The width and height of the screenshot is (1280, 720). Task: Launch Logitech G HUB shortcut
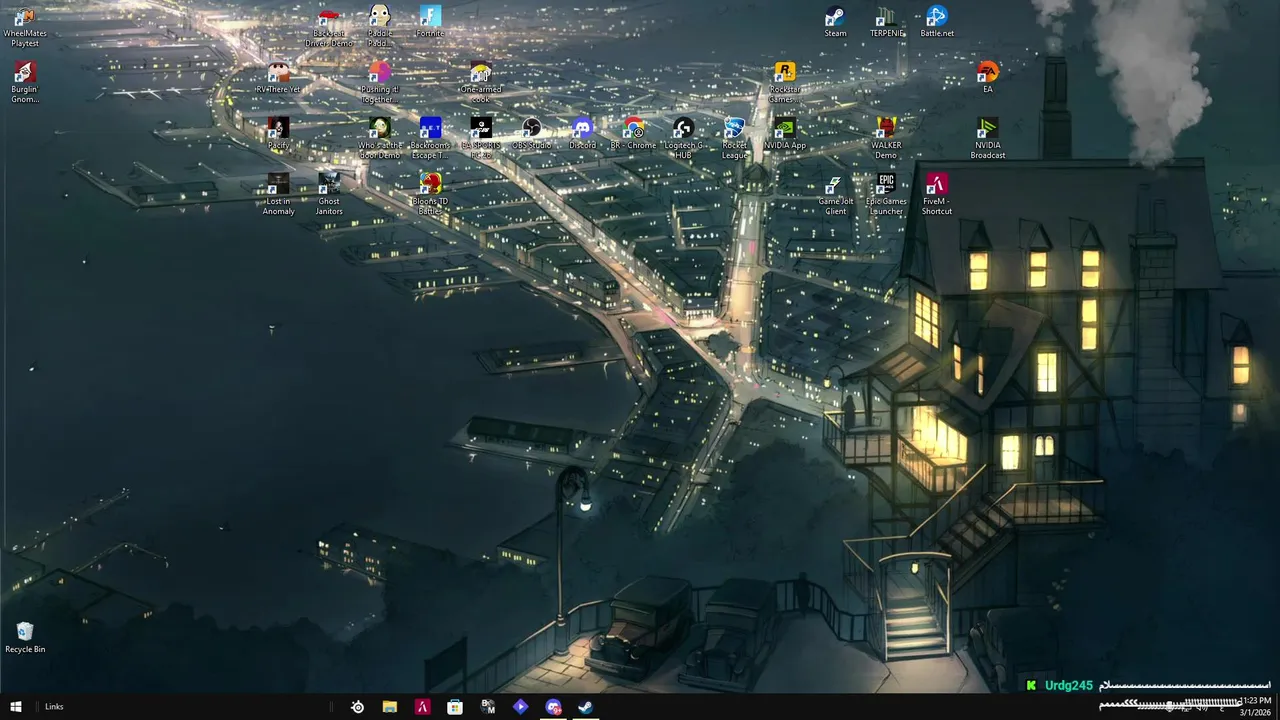click(x=683, y=138)
